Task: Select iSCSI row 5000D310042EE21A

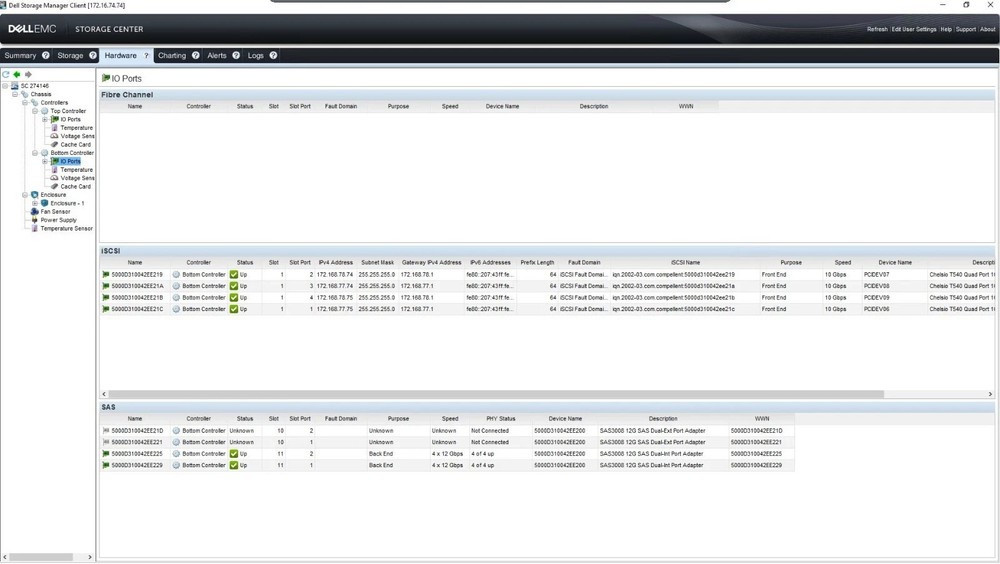Action: (x=547, y=286)
